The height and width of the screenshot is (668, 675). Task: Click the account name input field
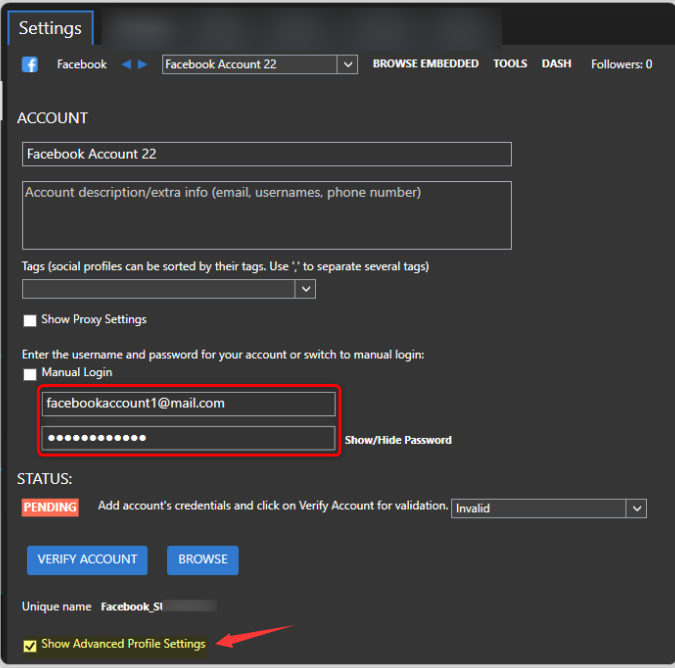266,154
